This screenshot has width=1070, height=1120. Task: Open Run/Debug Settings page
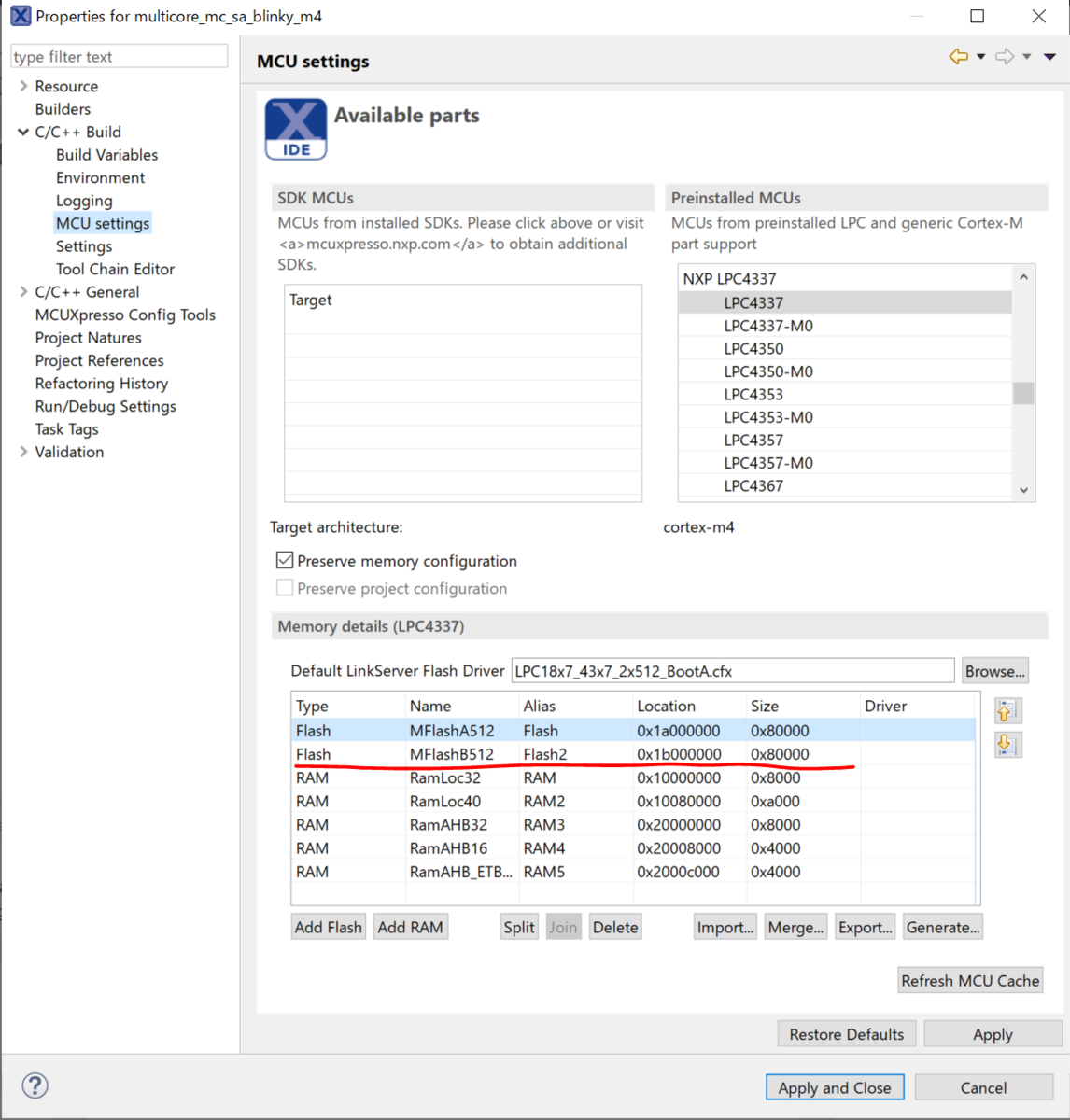click(x=106, y=406)
